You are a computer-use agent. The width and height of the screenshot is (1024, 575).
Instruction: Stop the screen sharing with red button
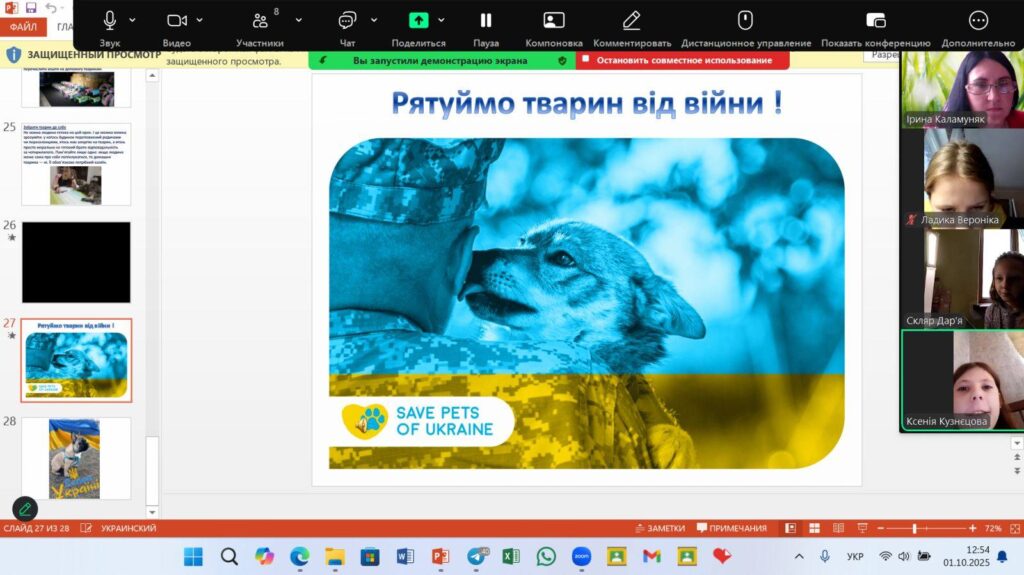[x=682, y=60]
